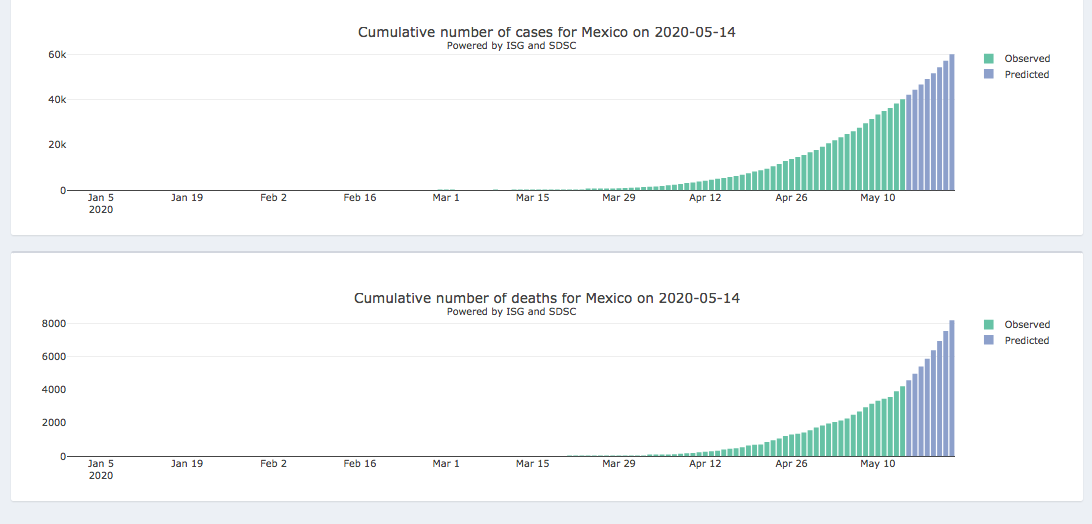Image resolution: width=1092 pixels, height=524 pixels.
Task: Click blue Predicted swatch in deaths legend
Action: coord(989,340)
